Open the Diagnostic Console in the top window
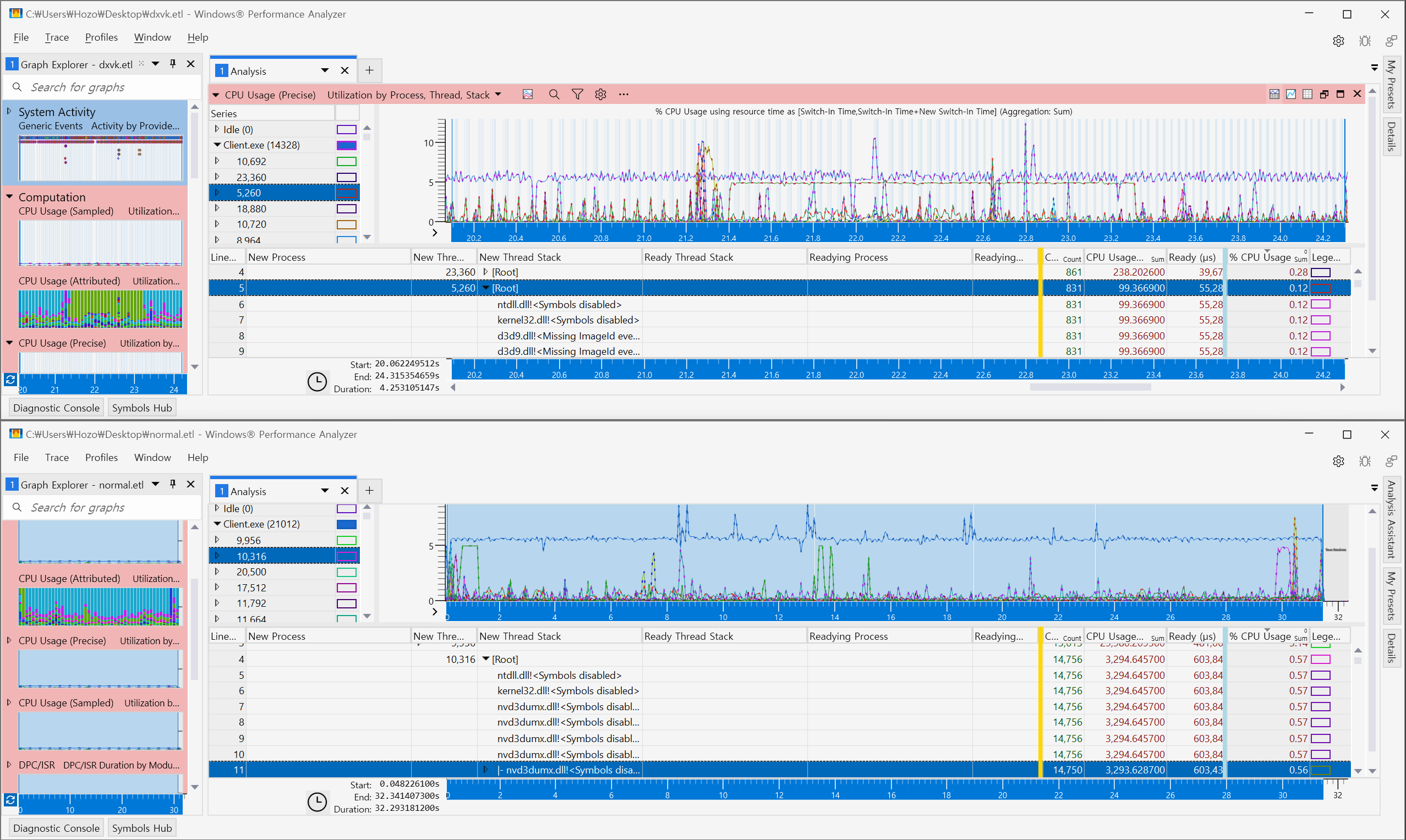The image size is (1406, 840). (x=56, y=408)
